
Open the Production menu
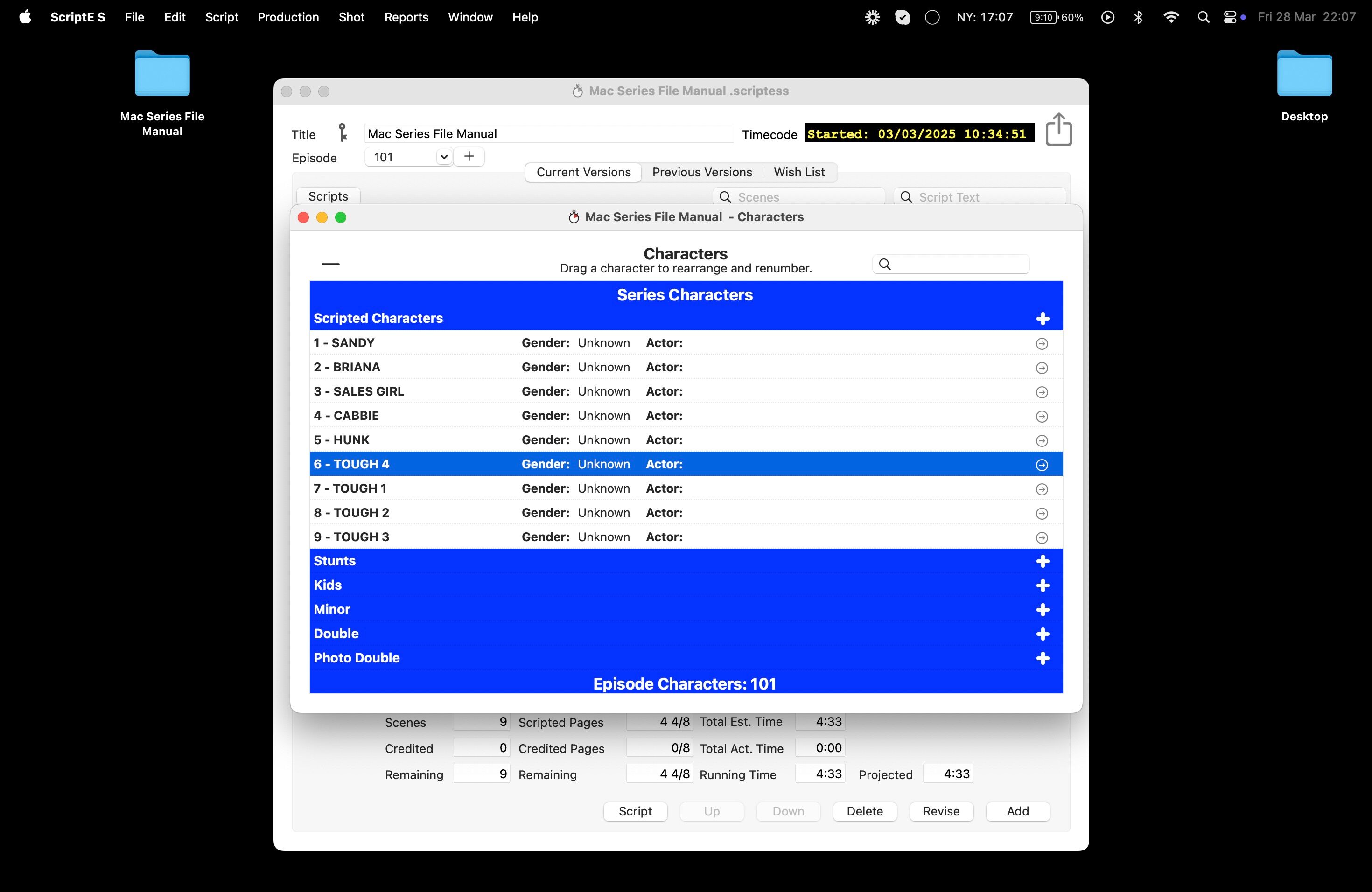point(287,17)
